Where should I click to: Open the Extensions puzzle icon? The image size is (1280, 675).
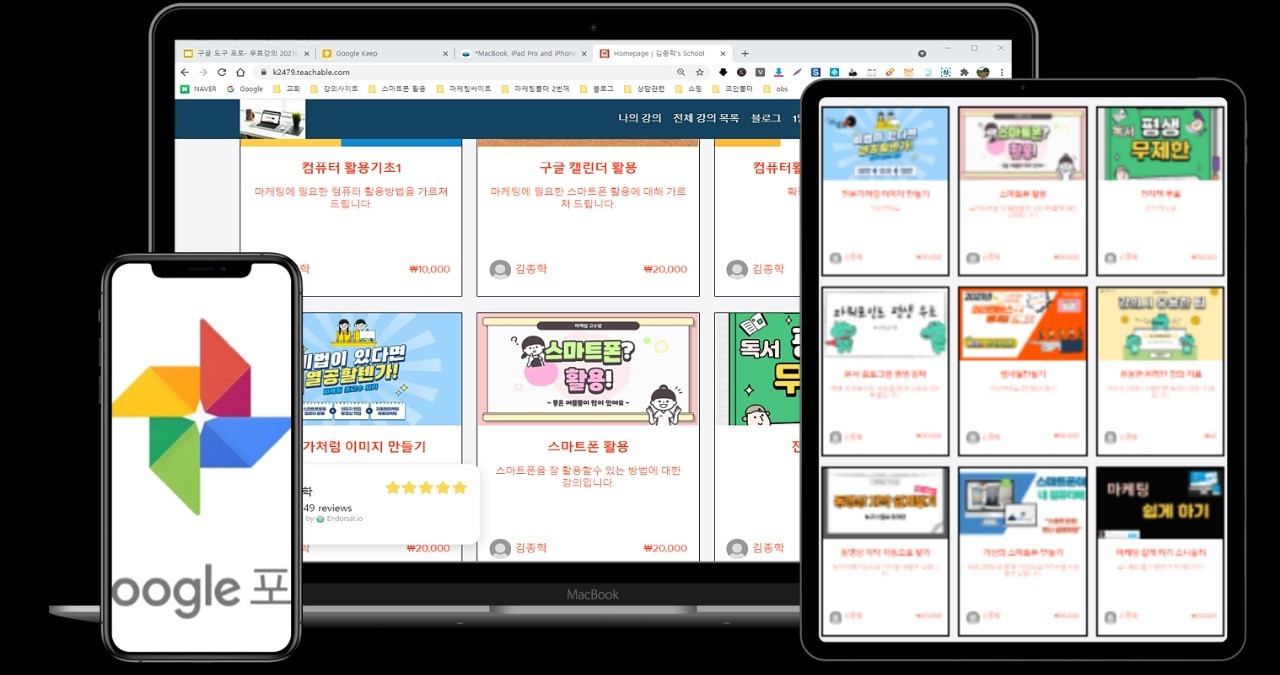[x=964, y=72]
